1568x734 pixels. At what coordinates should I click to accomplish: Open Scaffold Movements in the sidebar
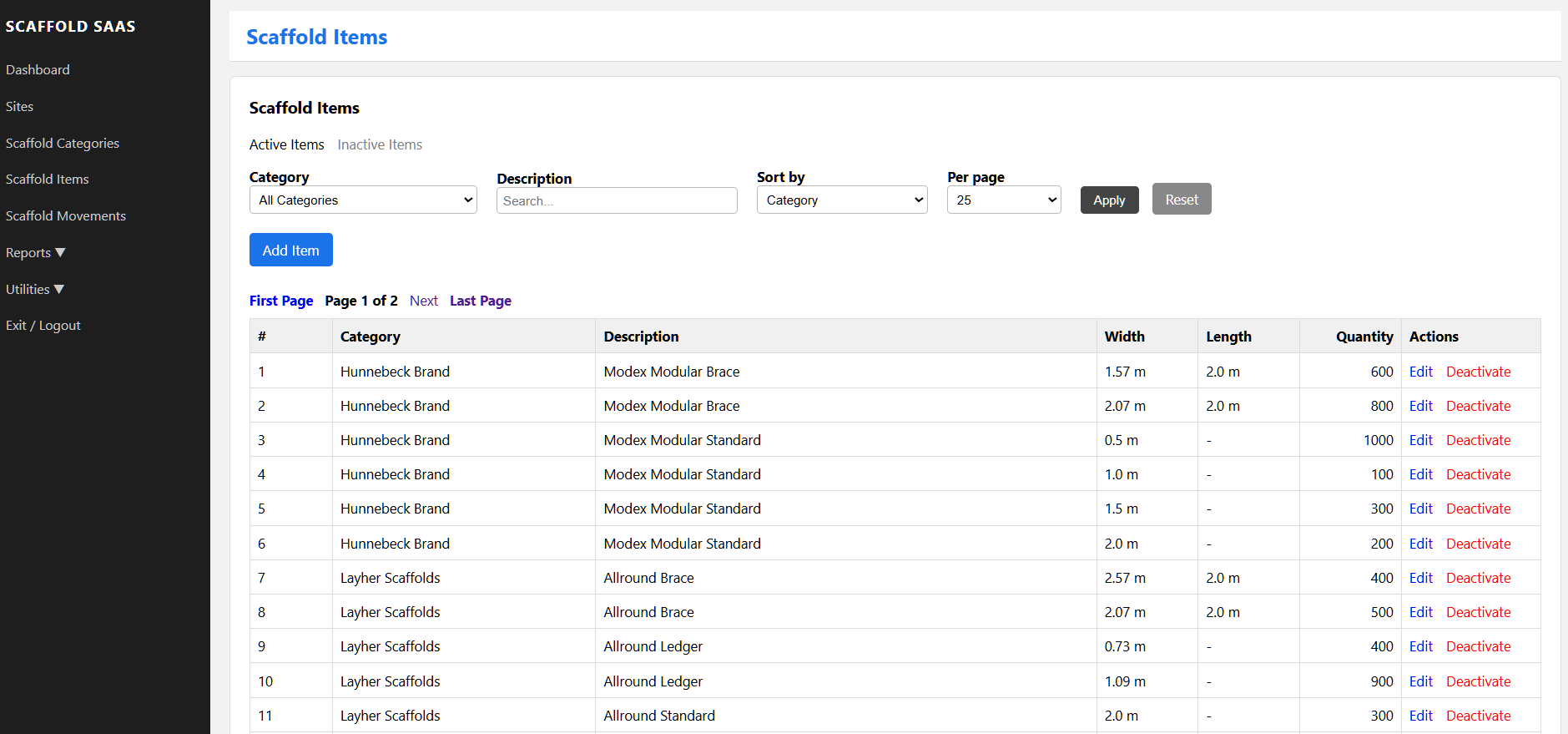66,216
